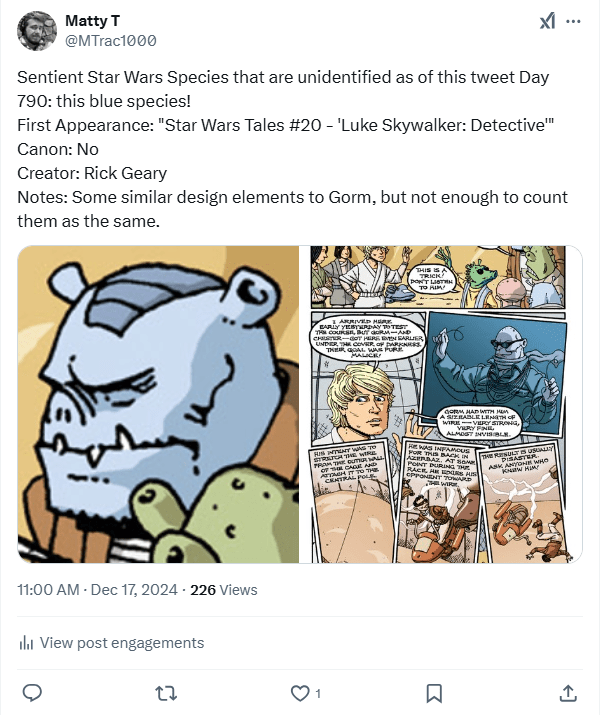This screenshot has width=603, height=715.
Task: Click the "226 Views" count
Action: tap(224, 590)
